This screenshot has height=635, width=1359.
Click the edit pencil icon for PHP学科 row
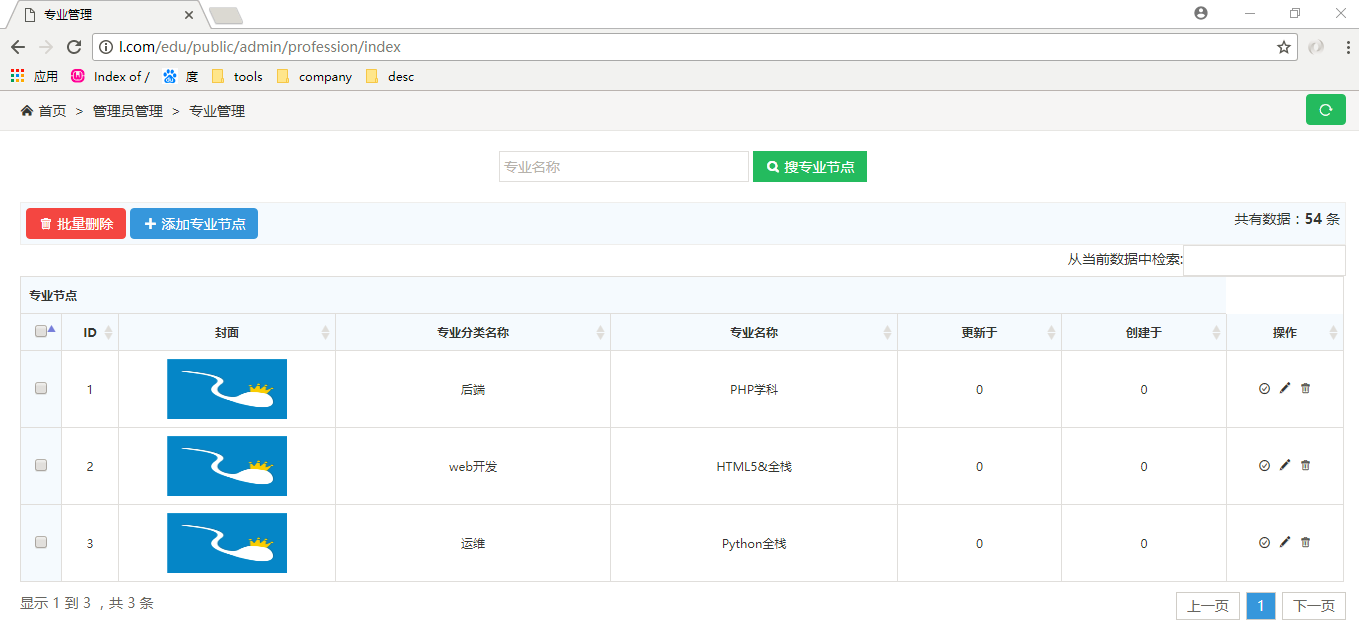point(1285,388)
